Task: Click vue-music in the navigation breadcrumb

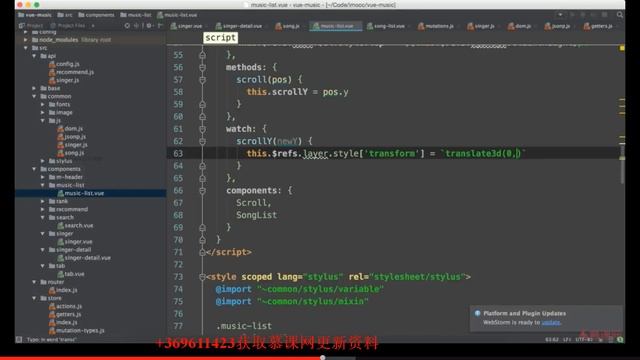Action: 35,15
